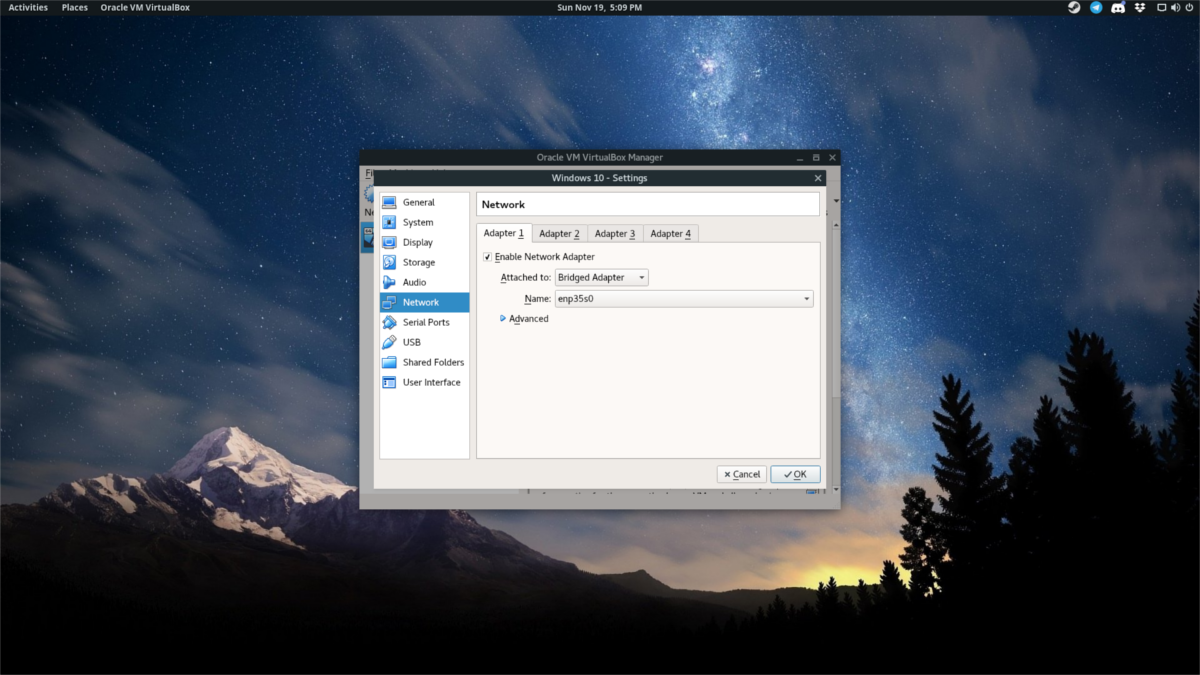
Task: Open the USB settings category
Action: click(411, 343)
